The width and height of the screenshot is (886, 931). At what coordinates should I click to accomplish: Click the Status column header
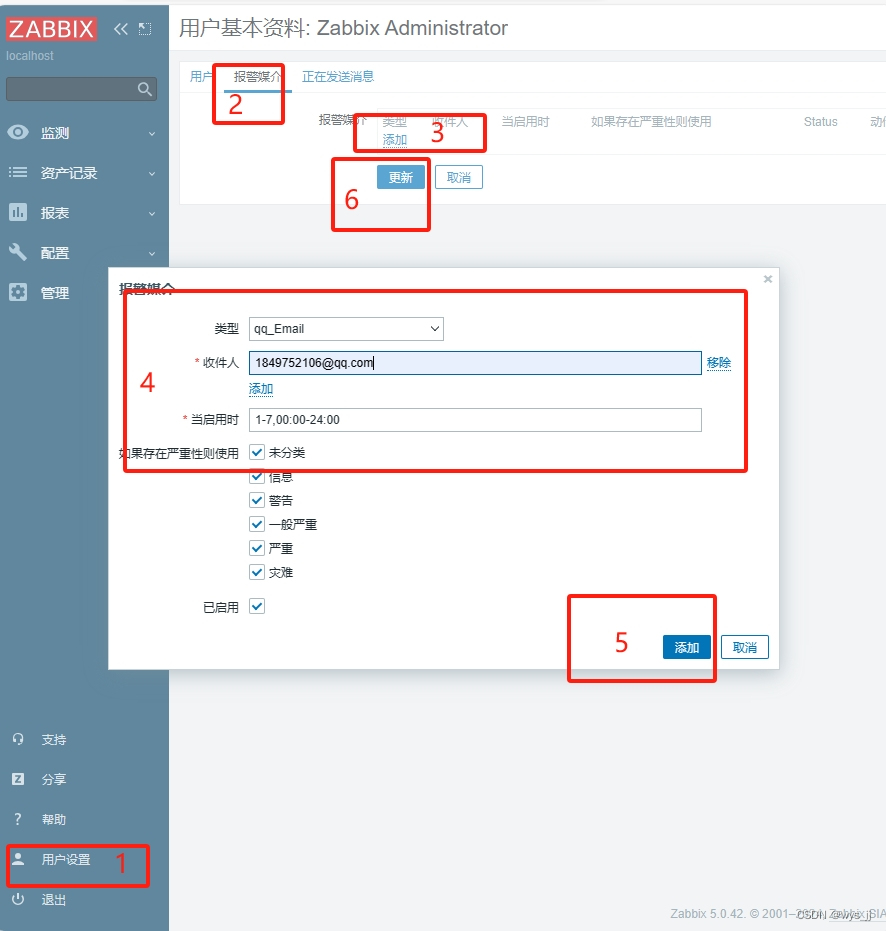[821, 122]
